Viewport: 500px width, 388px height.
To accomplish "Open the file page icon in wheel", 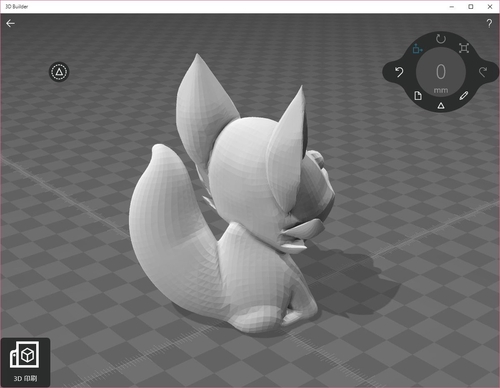I will (x=418, y=96).
